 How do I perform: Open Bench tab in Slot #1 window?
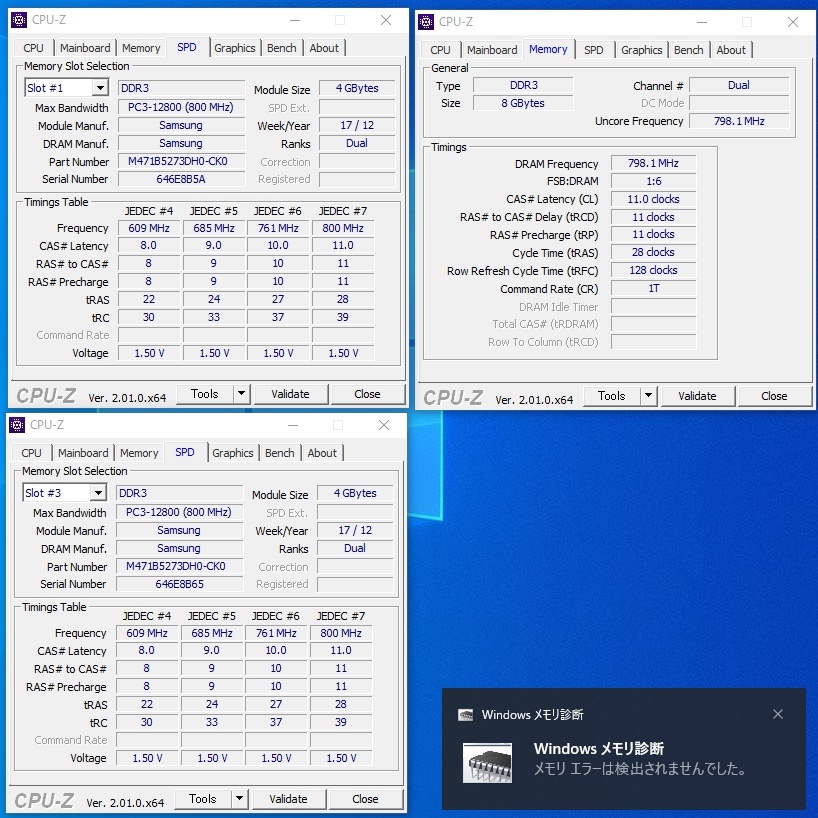pos(282,48)
